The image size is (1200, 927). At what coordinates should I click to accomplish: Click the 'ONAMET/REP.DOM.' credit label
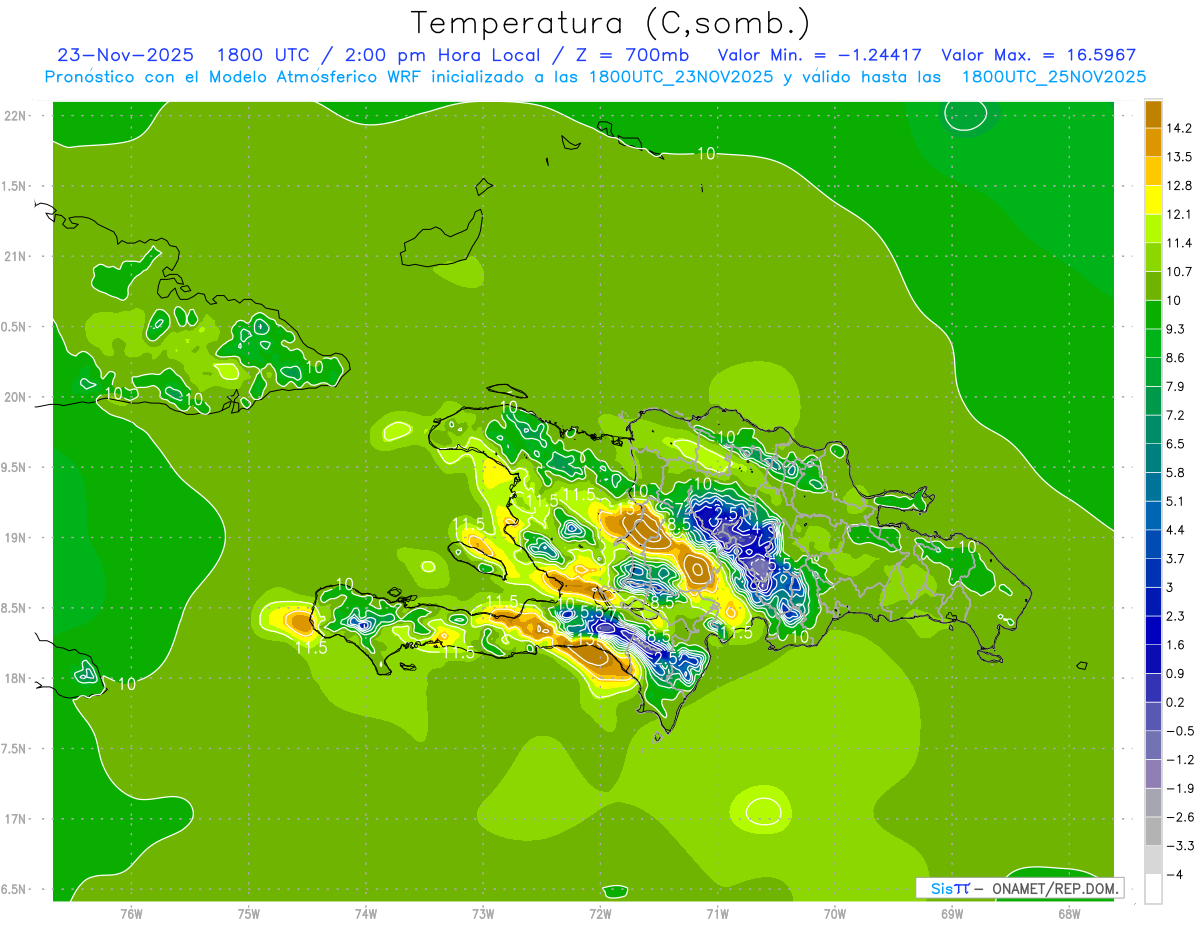coord(1055,888)
